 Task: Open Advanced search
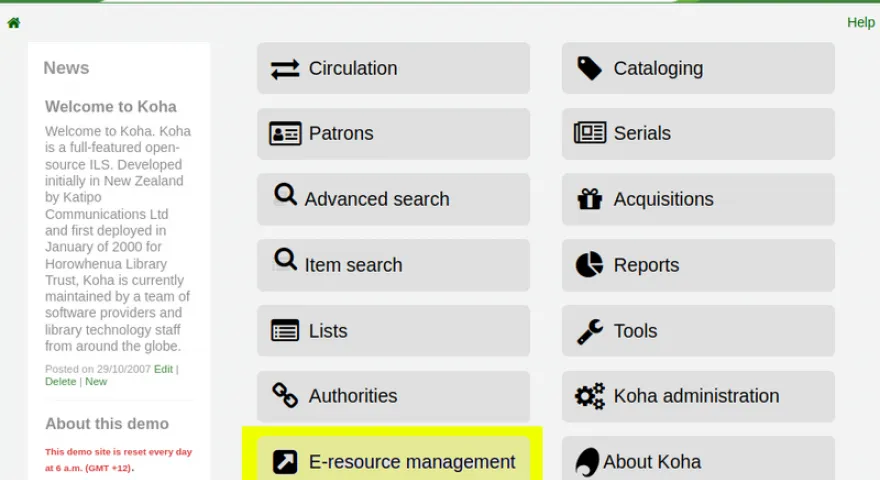[393, 199]
